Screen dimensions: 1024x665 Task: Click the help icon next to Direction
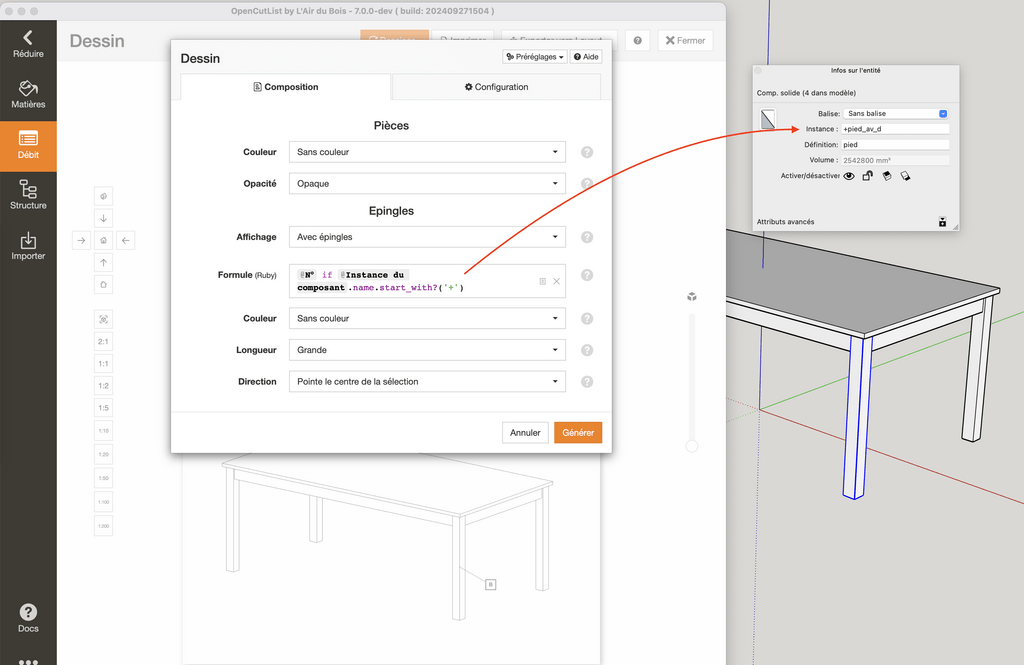coord(587,381)
